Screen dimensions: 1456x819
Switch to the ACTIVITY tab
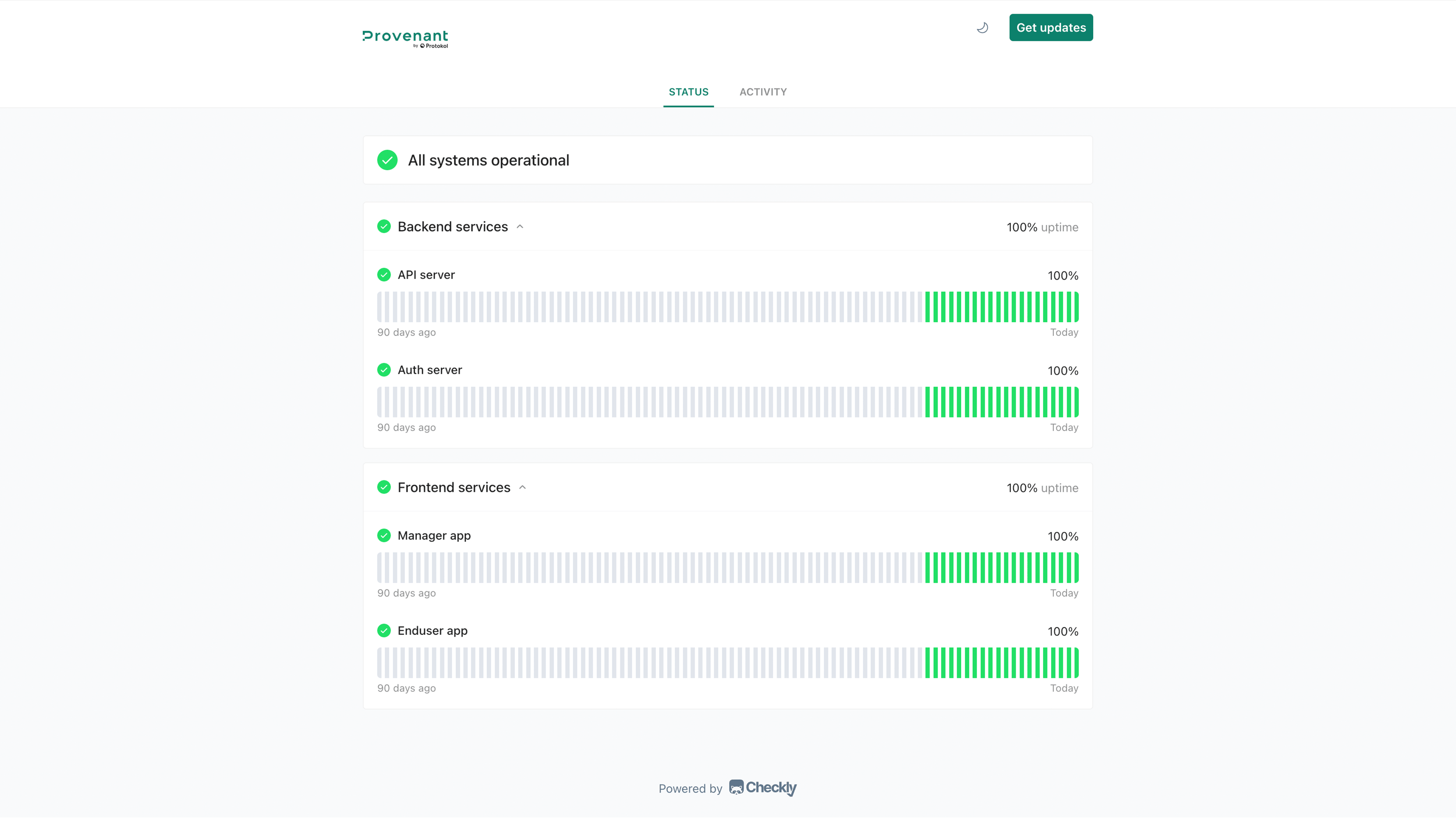(x=763, y=91)
